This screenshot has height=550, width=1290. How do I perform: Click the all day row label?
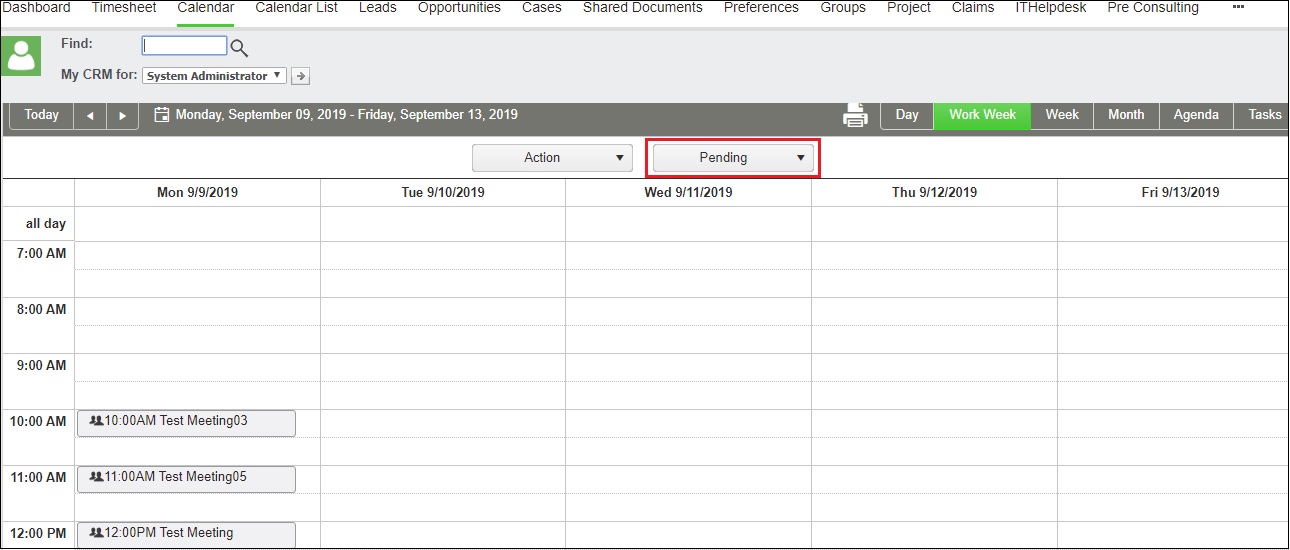coord(46,224)
